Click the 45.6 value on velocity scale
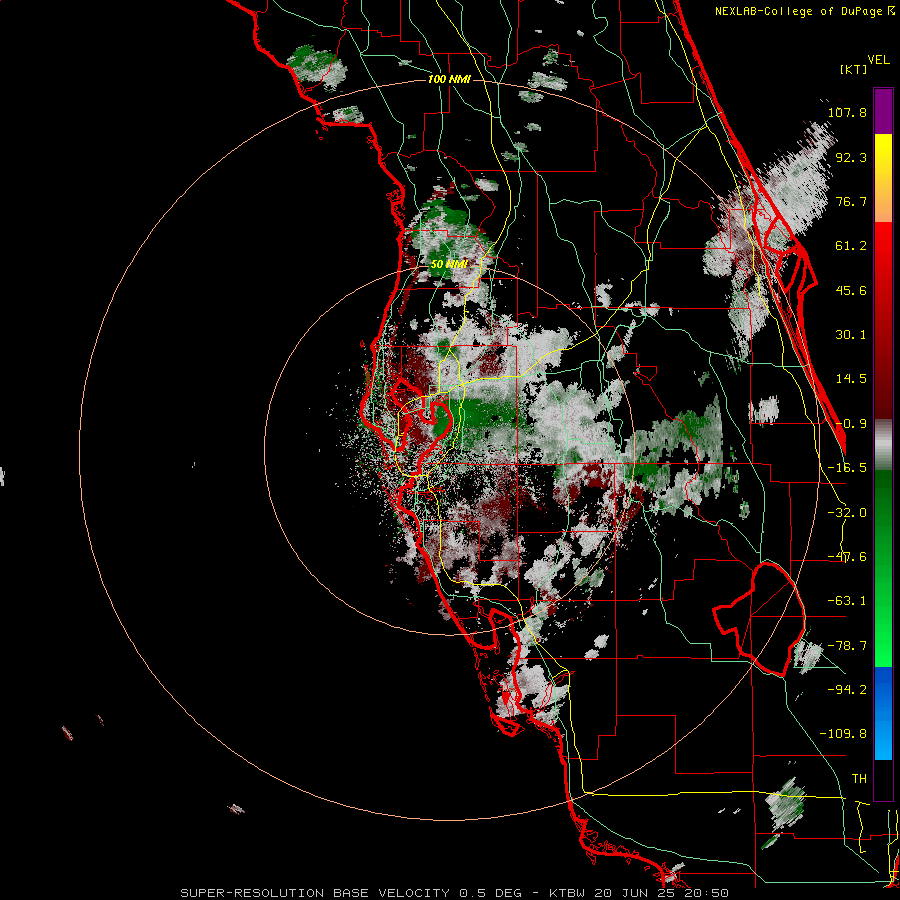Viewport: 900px width, 900px height. (x=851, y=290)
